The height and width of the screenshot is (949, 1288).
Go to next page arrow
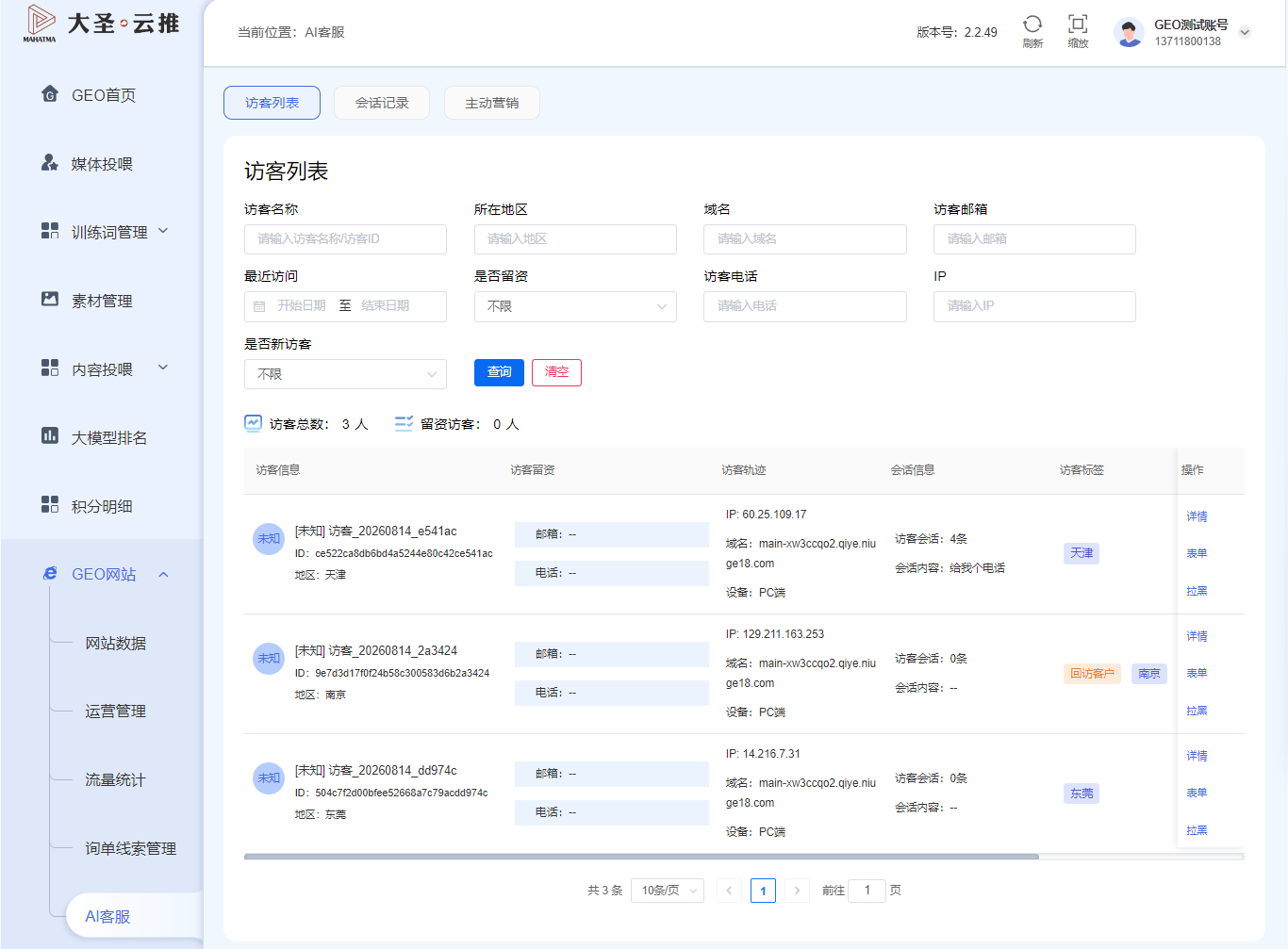[x=797, y=891]
